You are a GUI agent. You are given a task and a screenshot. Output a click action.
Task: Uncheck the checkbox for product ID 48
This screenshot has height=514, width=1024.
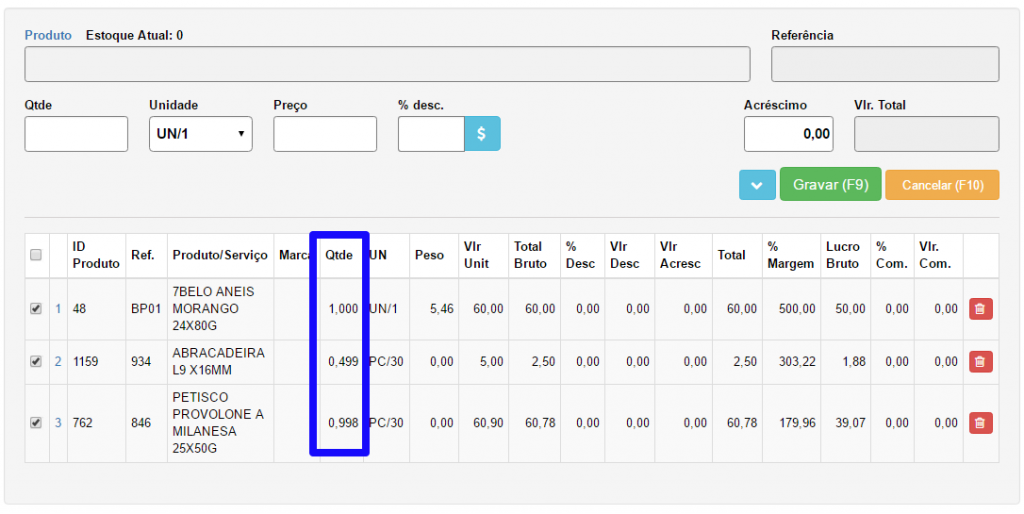[36, 309]
